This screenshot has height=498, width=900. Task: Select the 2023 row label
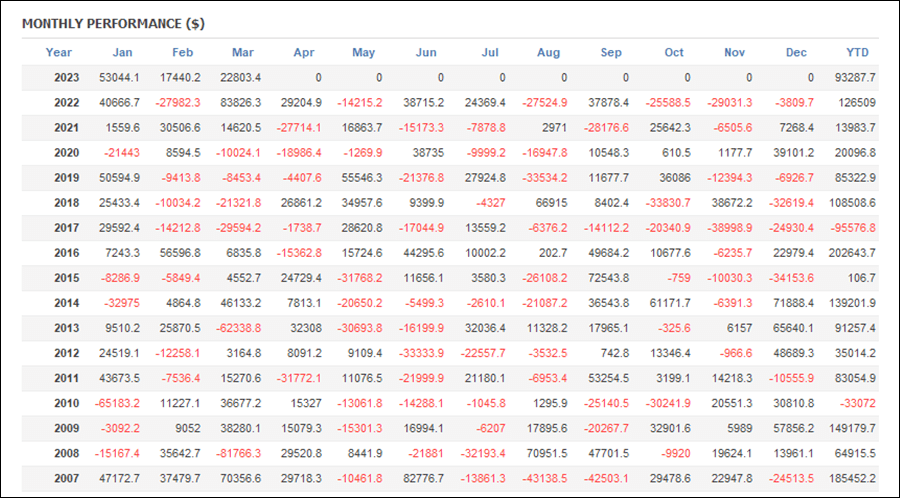(67, 77)
